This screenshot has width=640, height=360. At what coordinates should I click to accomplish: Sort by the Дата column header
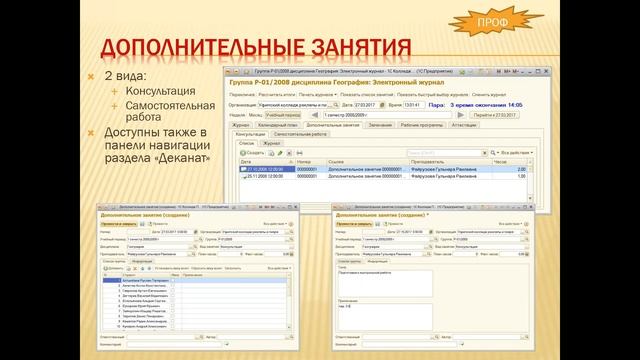click(267, 162)
